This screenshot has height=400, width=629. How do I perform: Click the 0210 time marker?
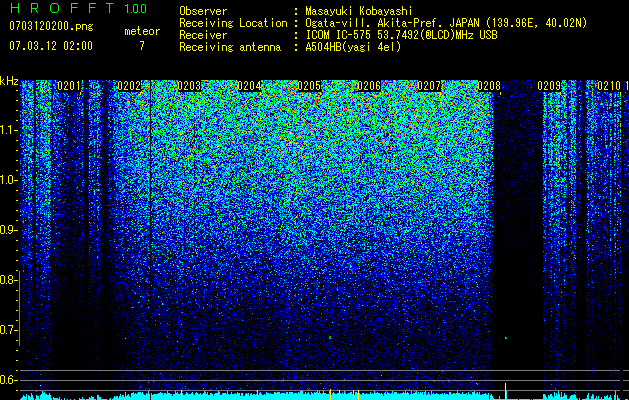tap(609, 86)
